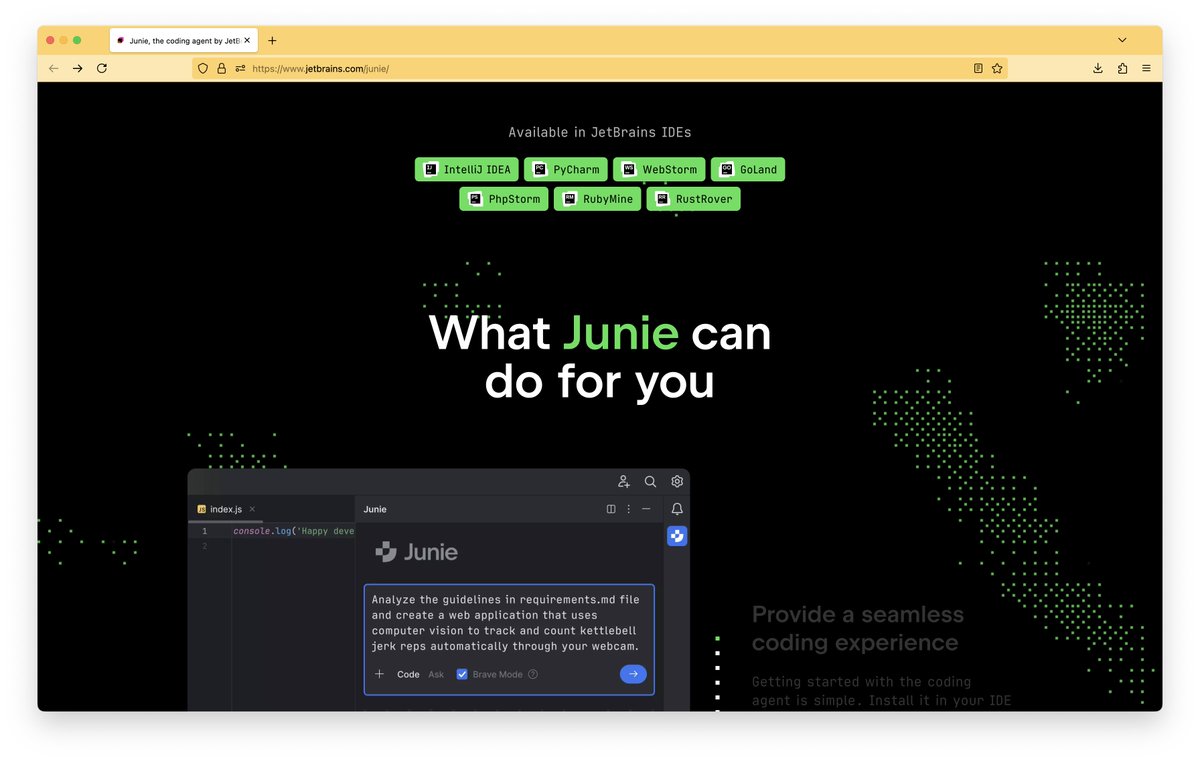
Task: Click the 'Junie' panel title label
Action: click(375, 509)
